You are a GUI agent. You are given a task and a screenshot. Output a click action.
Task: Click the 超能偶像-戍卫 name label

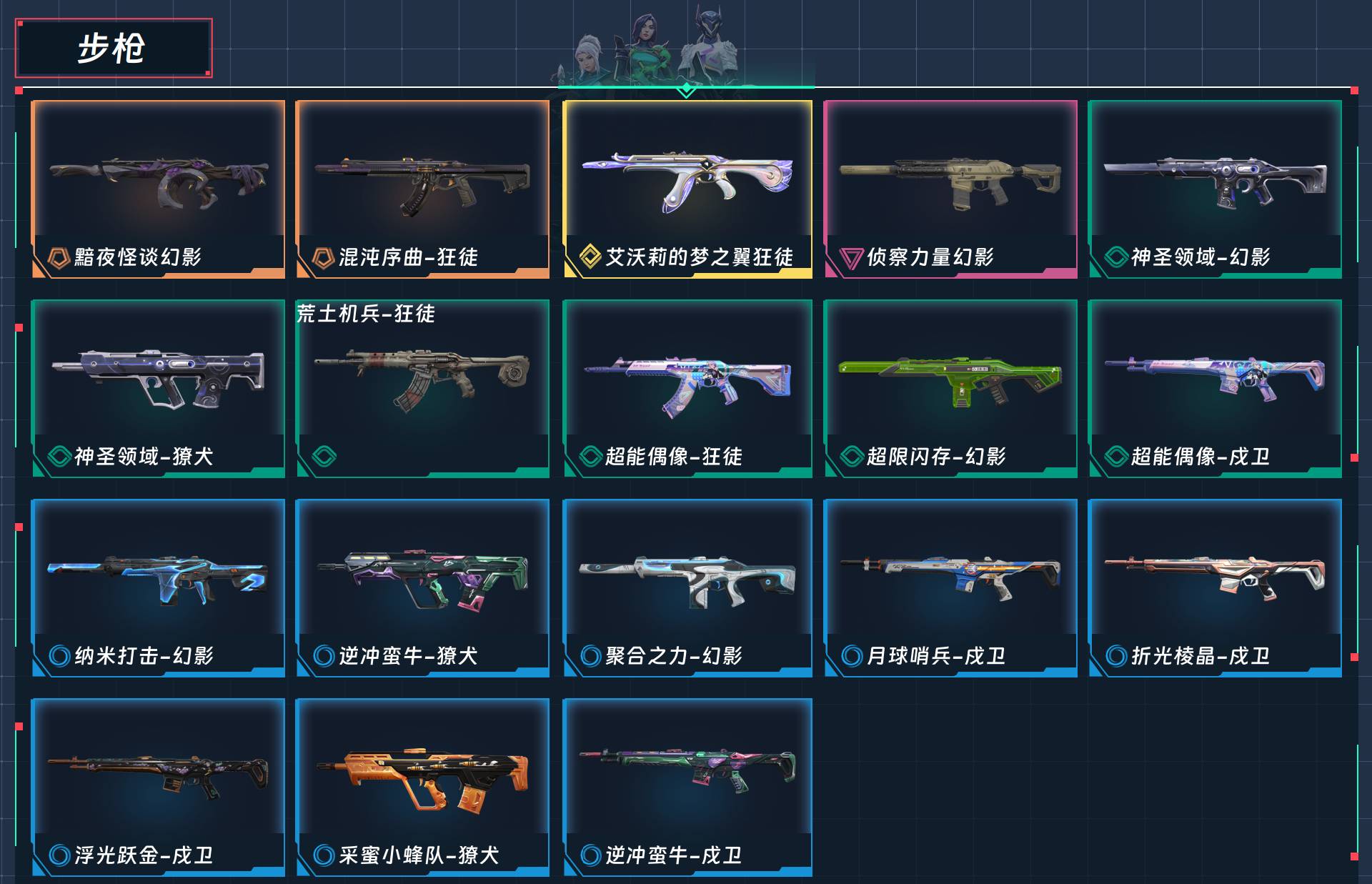[1200, 456]
